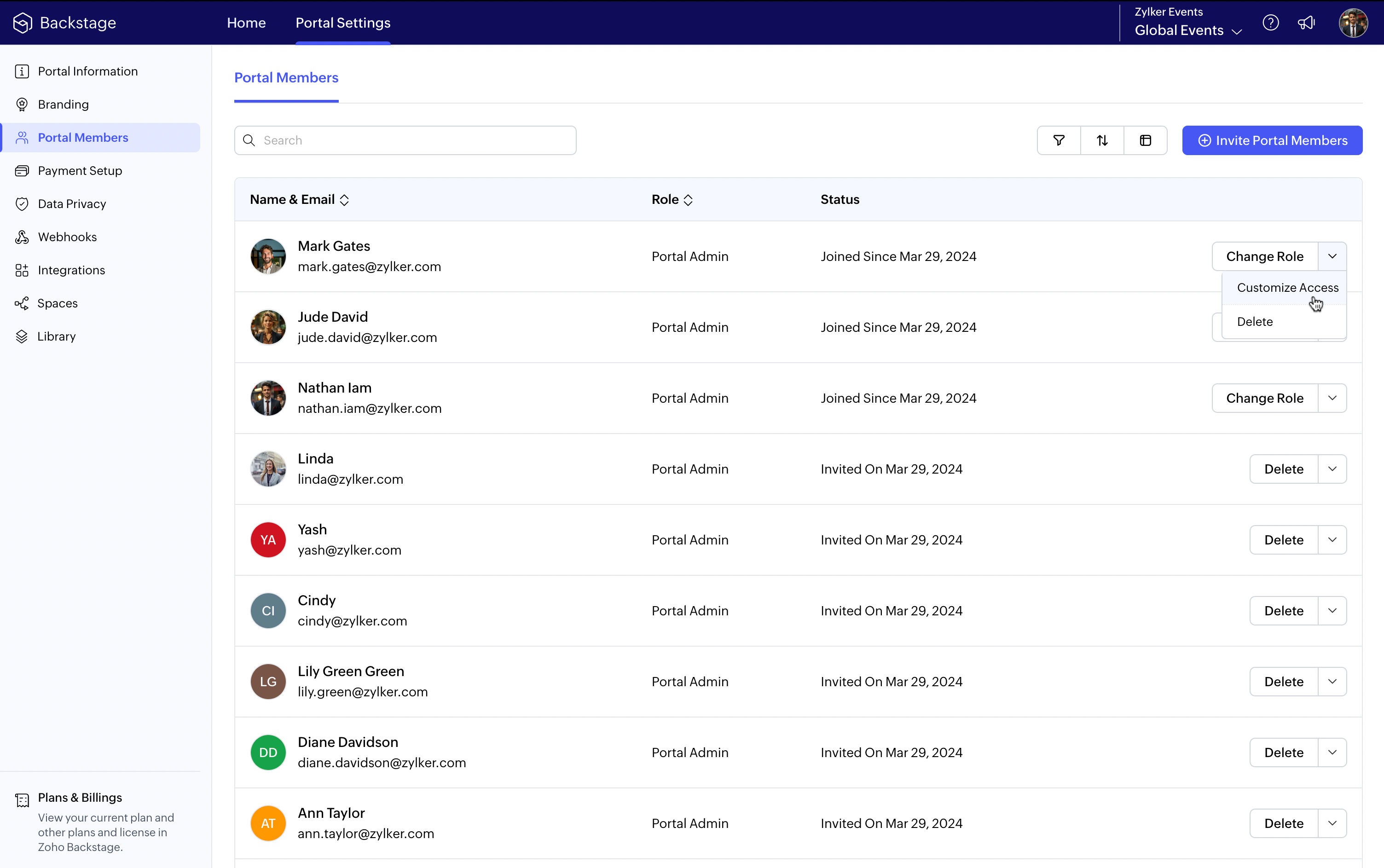Image resolution: width=1384 pixels, height=868 pixels.
Task: Click the Ann Taylor AT avatar
Action: click(x=268, y=823)
